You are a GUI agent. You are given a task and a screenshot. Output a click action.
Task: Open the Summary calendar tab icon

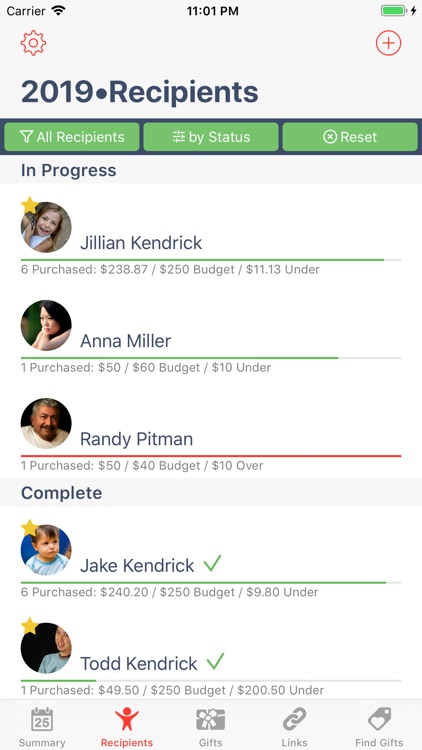42,720
